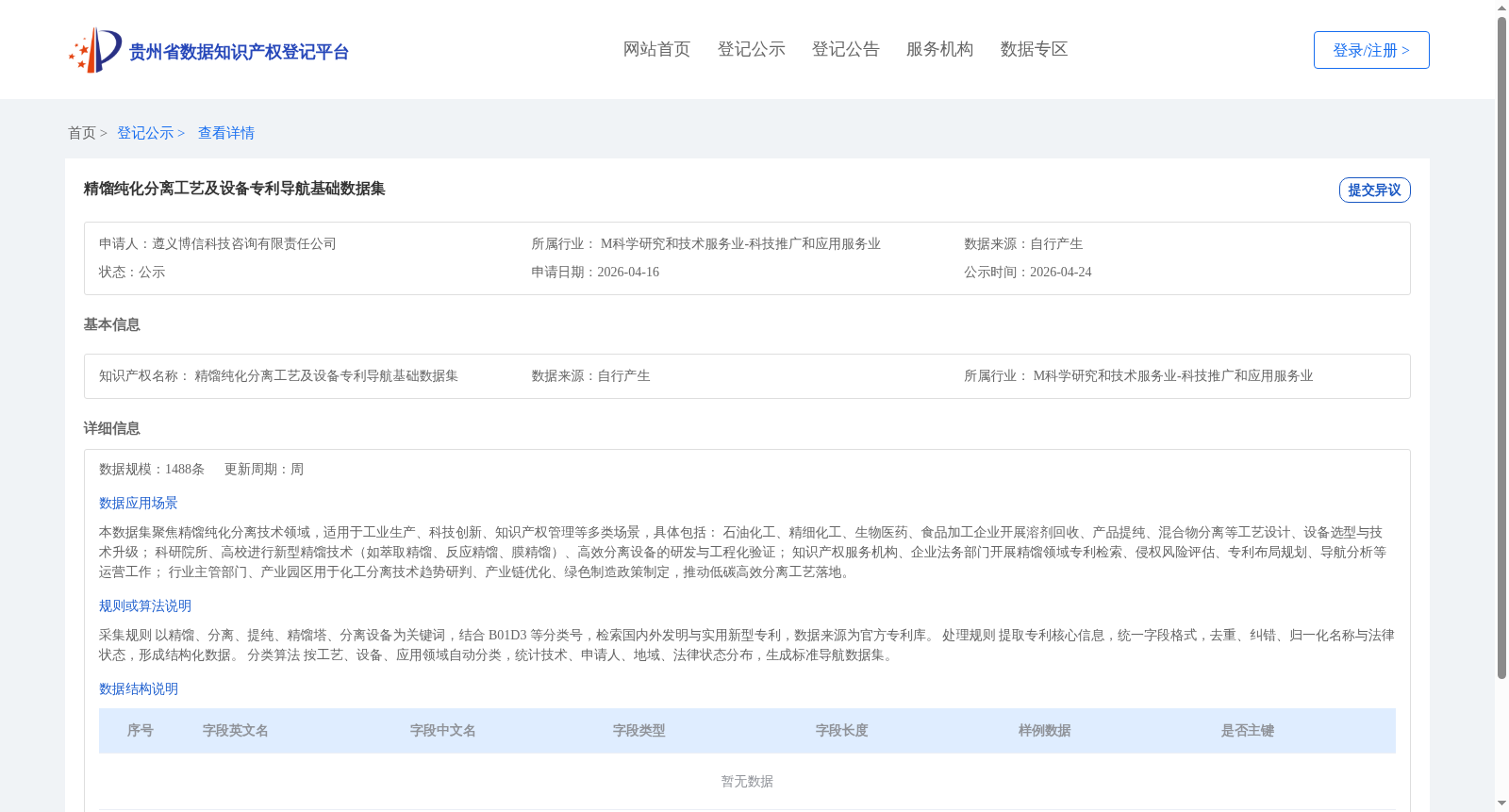This screenshot has height=812, width=1509.
Task: Click the 规则或算法说明 subheading
Action: [x=145, y=605]
